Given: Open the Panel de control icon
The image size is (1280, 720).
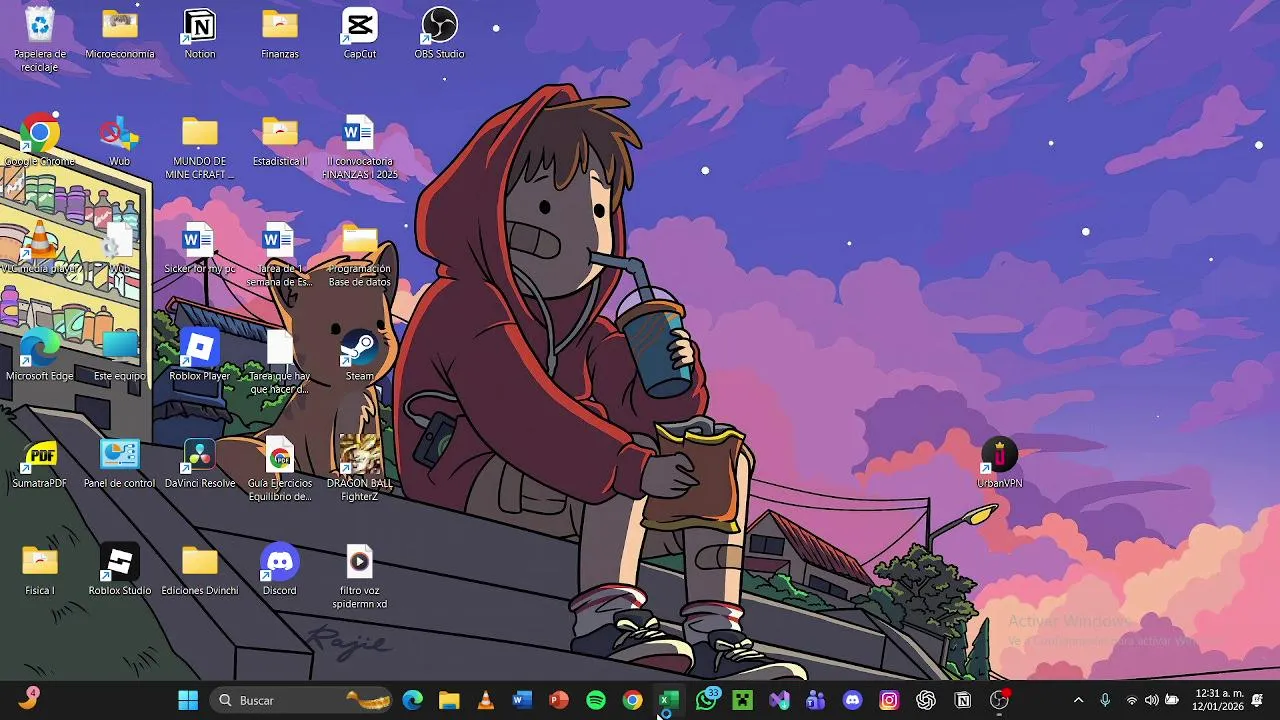Looking at the screenshot, I should [120, 461].
